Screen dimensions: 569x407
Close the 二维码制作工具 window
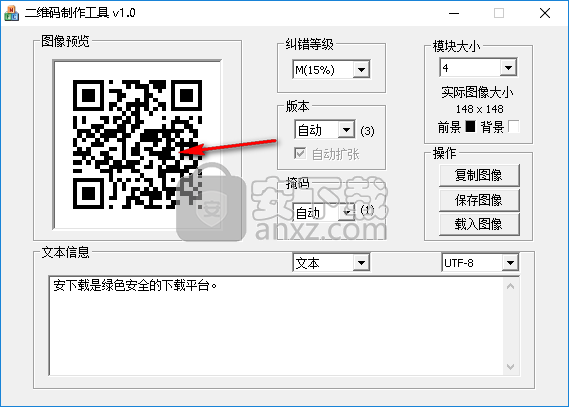[x=545, y=13]
